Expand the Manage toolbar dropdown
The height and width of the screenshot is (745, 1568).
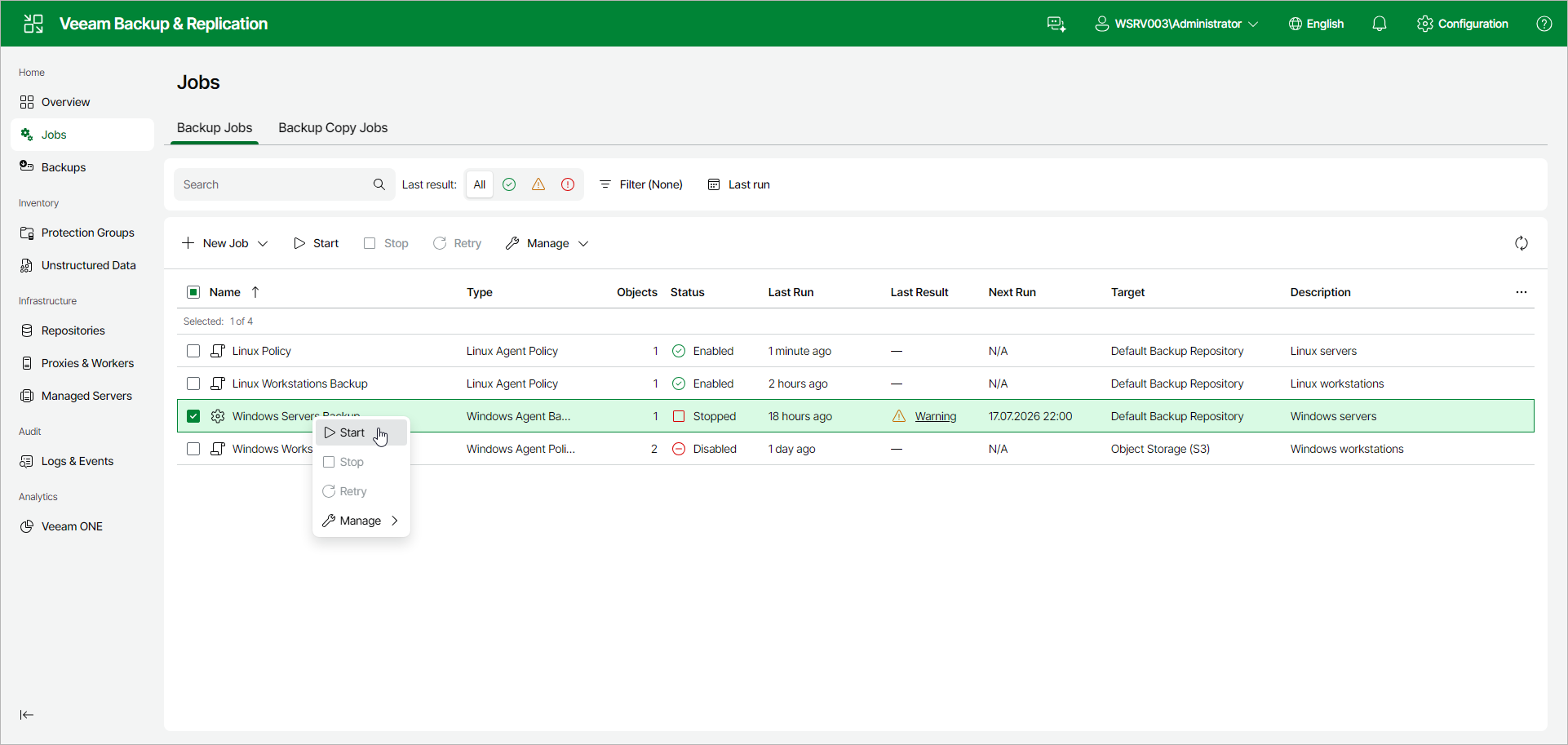click(547, 243)
